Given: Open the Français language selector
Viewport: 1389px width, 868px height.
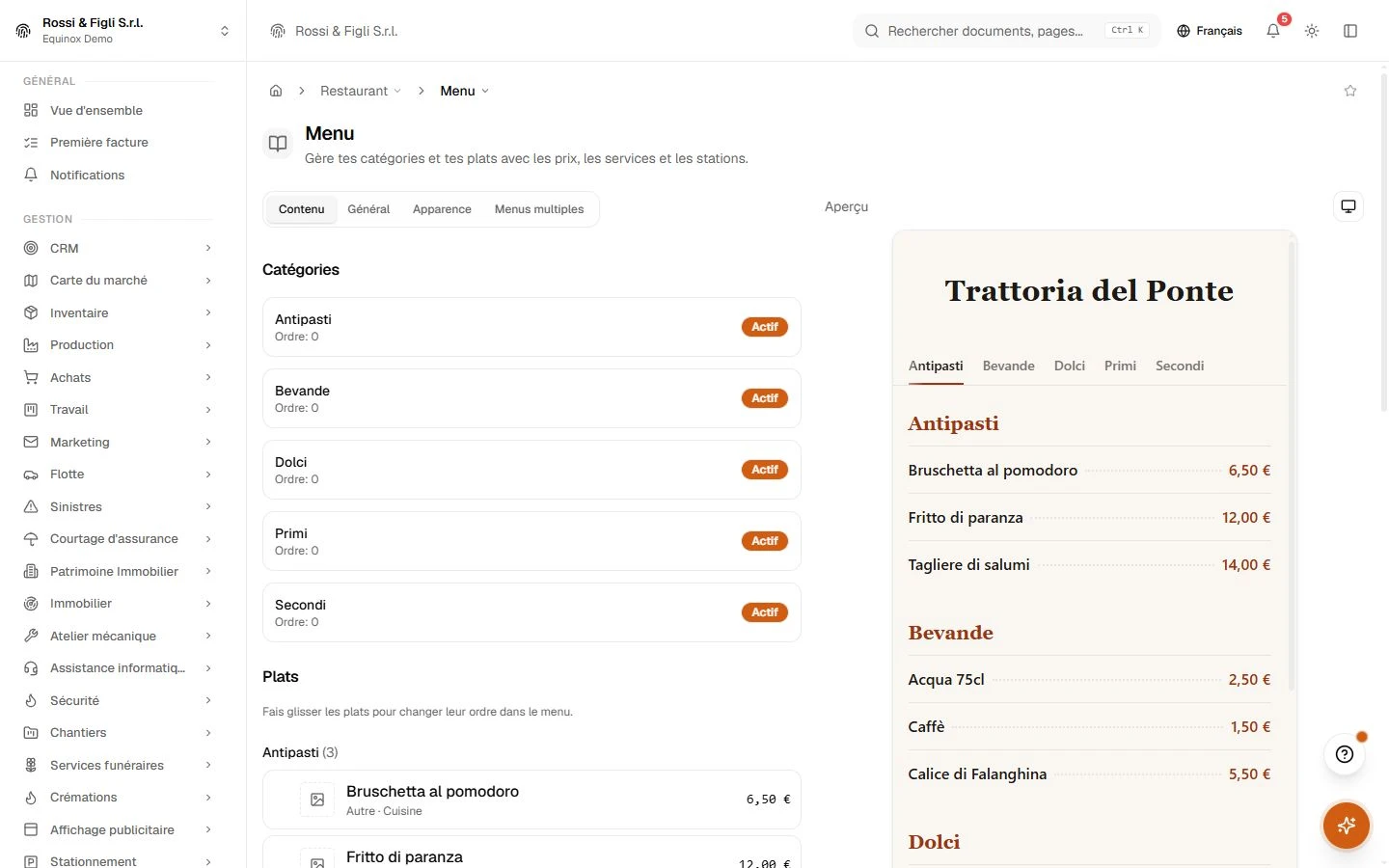Looking at the screenshot, I should pos(1210,31).
